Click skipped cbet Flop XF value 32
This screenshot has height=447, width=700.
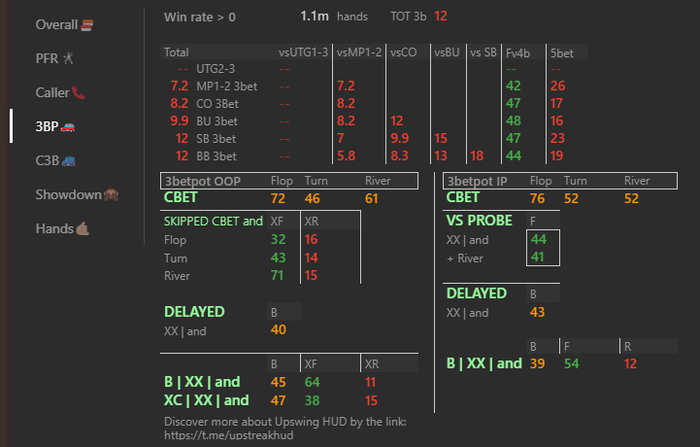[278, 239]
